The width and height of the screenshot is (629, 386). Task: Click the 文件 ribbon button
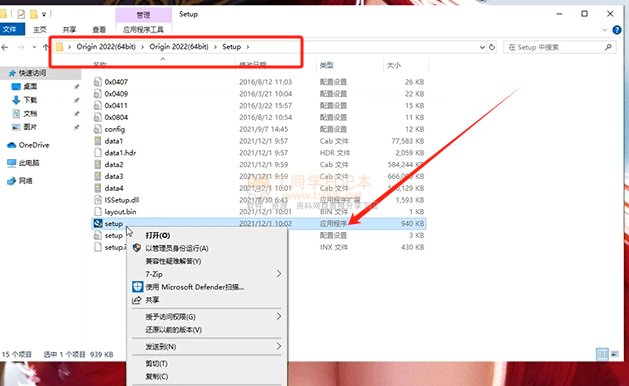[x=10, y=29]
